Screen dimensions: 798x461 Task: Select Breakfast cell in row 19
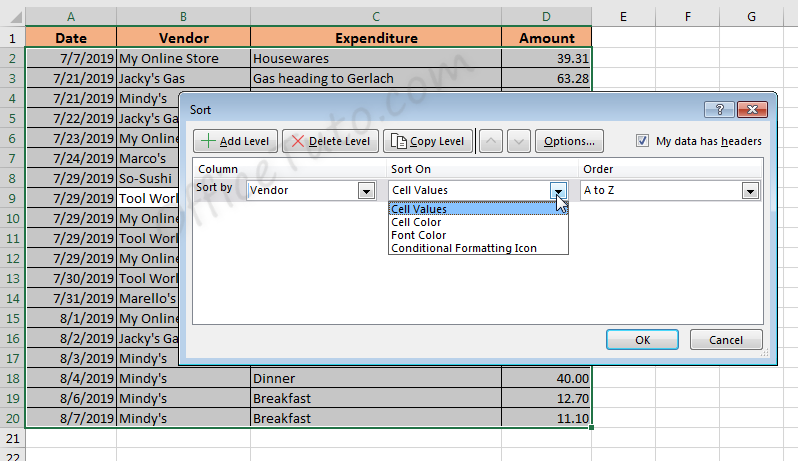click(376, 398)
